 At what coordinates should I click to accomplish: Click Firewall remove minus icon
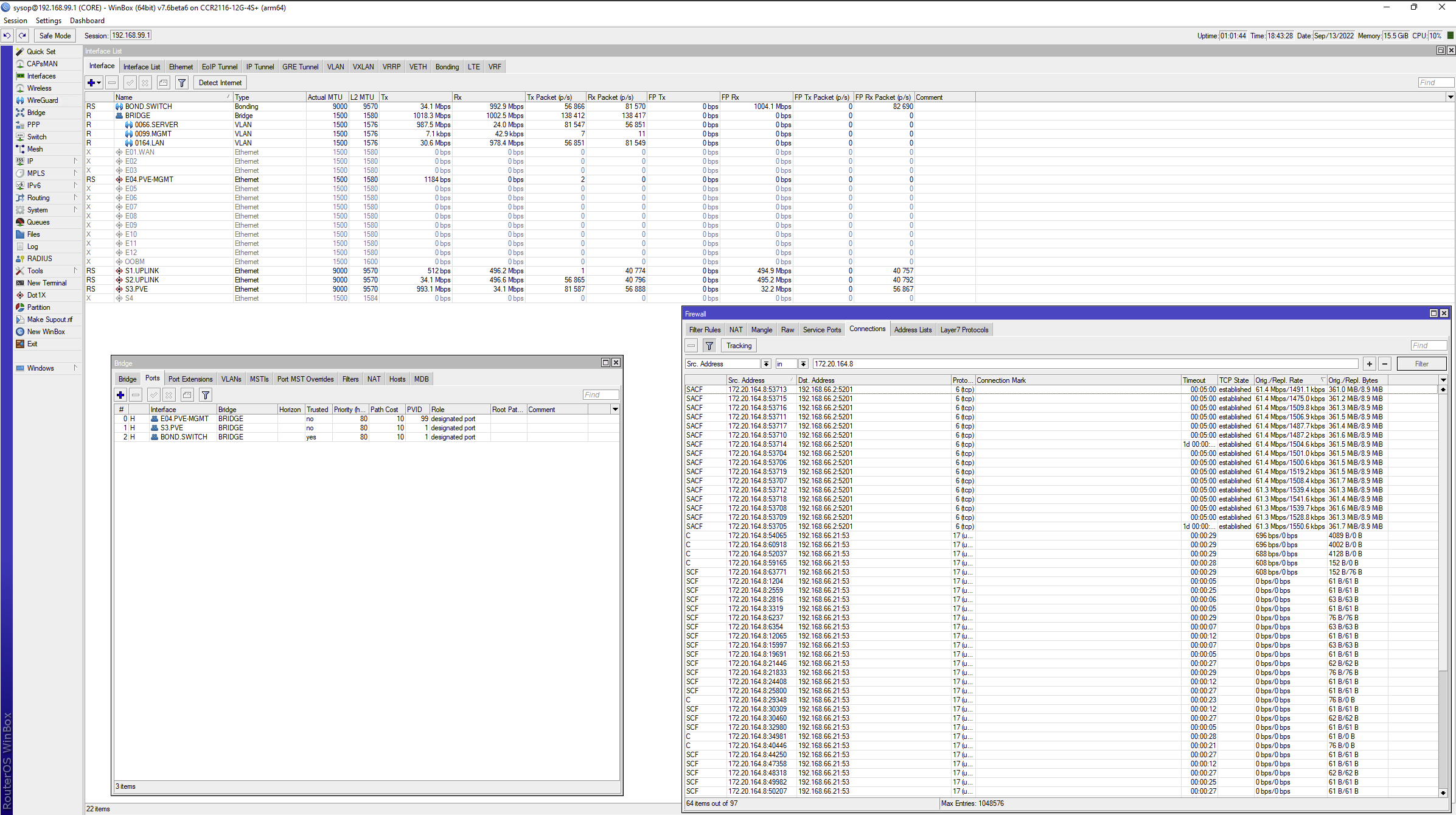coord(691,346)
